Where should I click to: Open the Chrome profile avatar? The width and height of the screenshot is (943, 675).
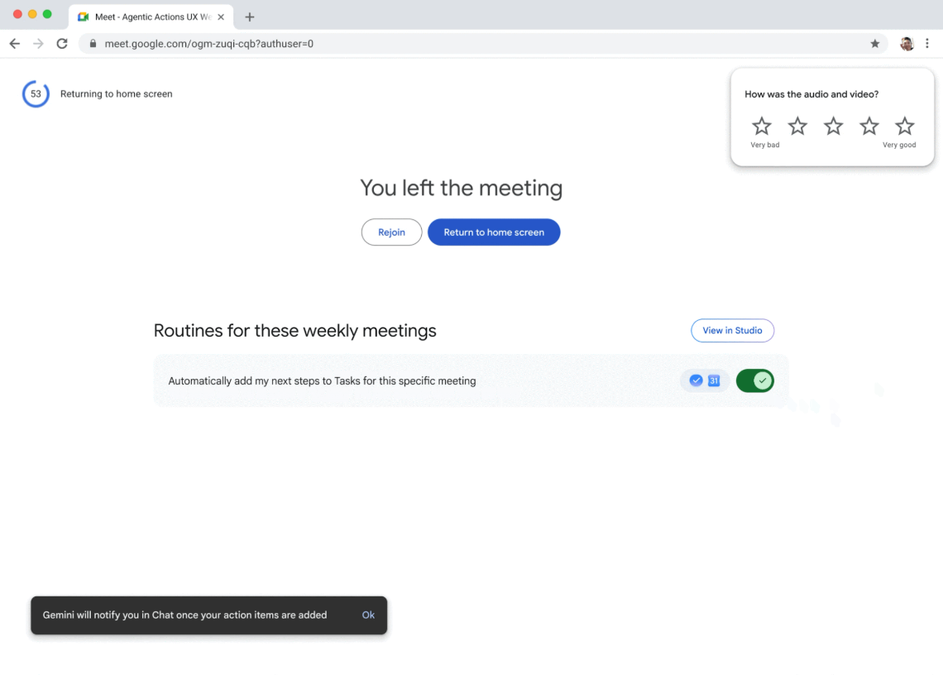click(x=907, y=43)
